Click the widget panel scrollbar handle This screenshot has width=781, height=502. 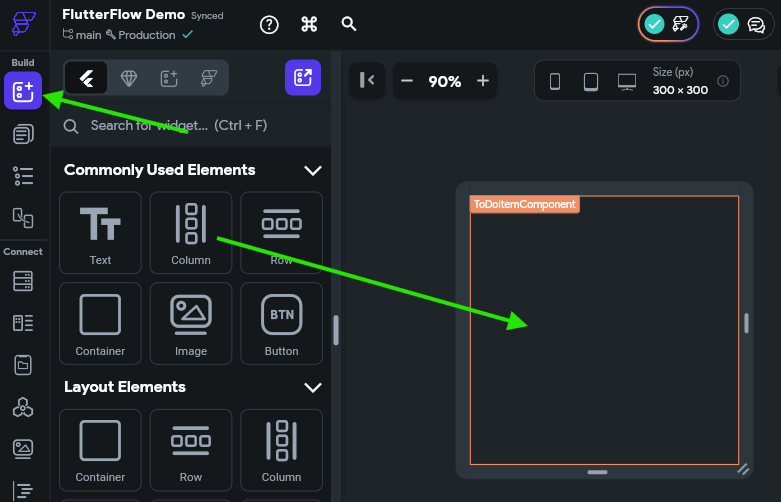(336, 330)
